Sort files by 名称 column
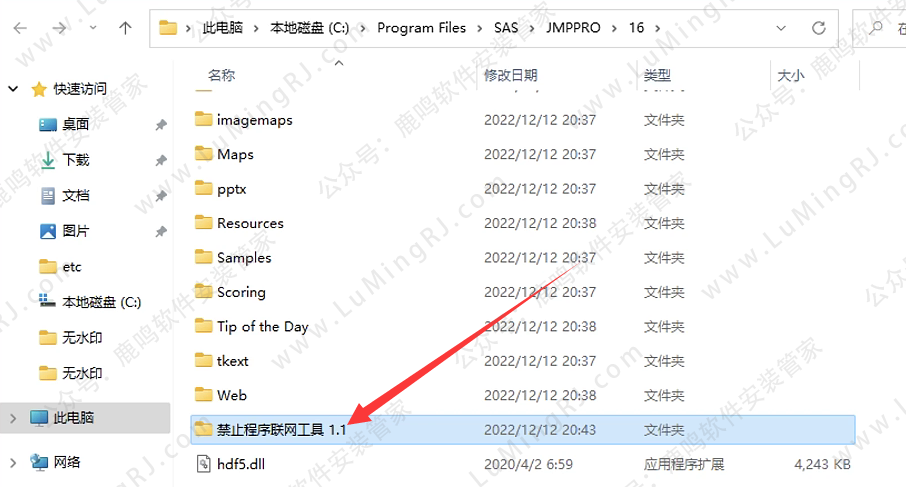This screenshot has height=487, width=906. (x=221, y=75)
